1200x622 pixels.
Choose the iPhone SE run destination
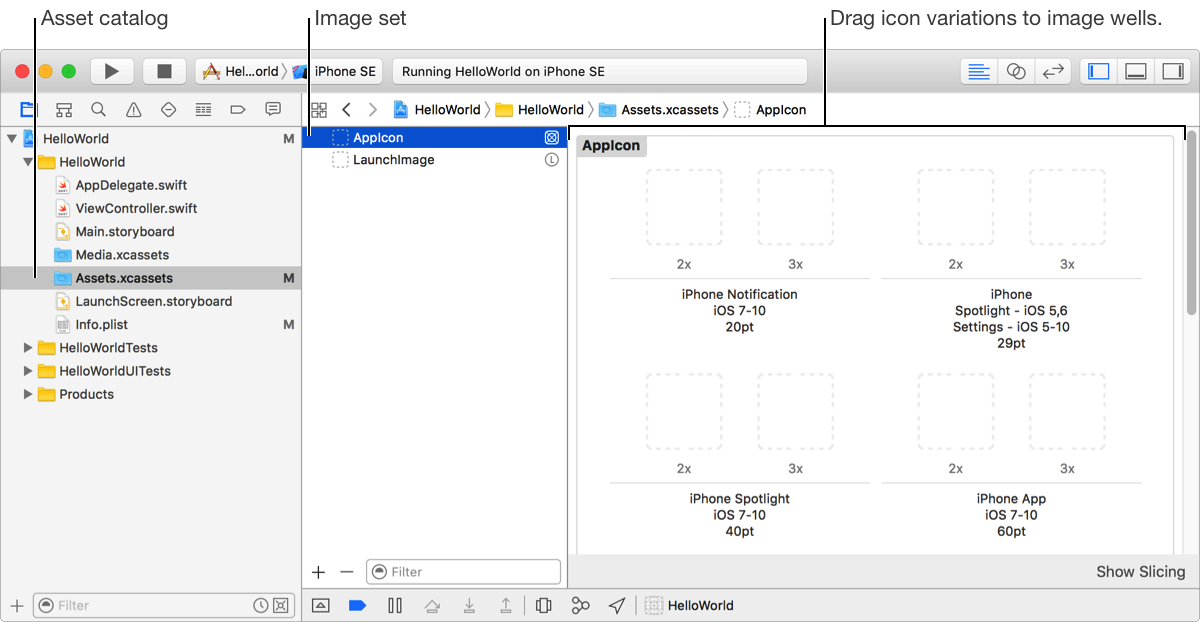point(336,71)
